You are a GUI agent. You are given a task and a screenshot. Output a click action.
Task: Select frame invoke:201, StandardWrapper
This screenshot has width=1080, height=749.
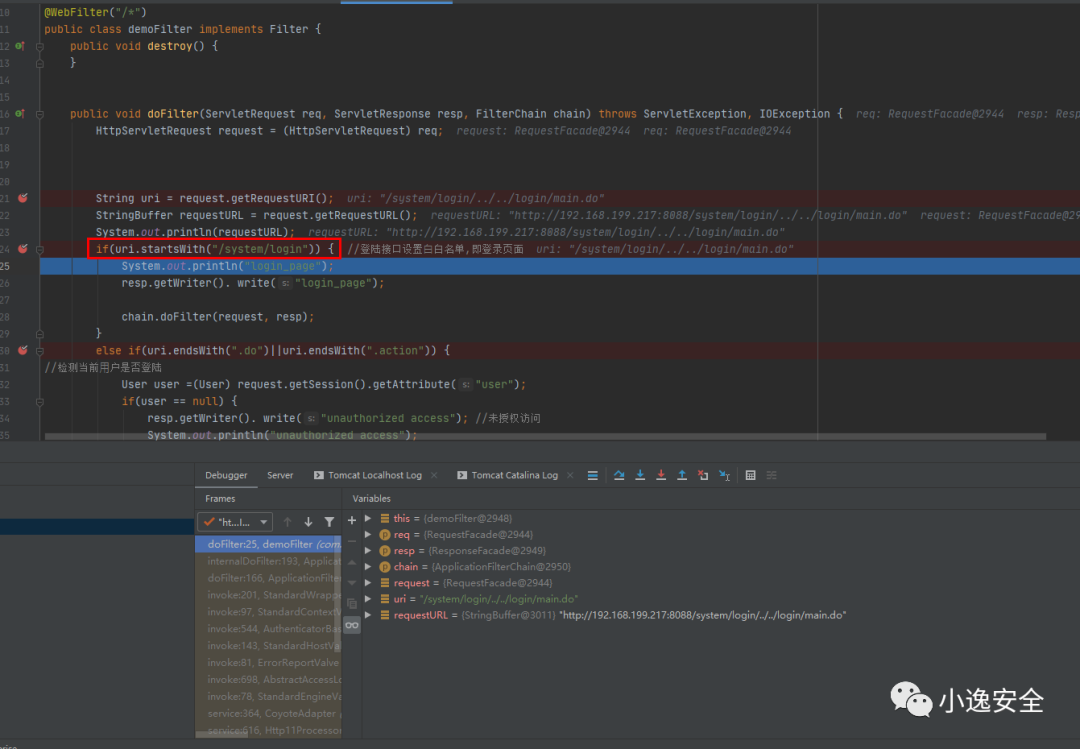click(269, 595)
